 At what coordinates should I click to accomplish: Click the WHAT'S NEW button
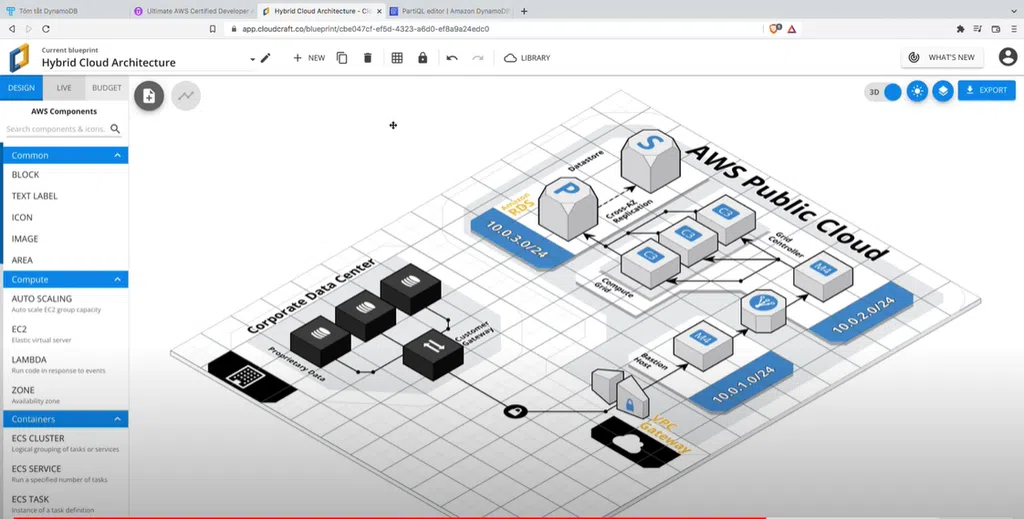click(x=942, y=57)
